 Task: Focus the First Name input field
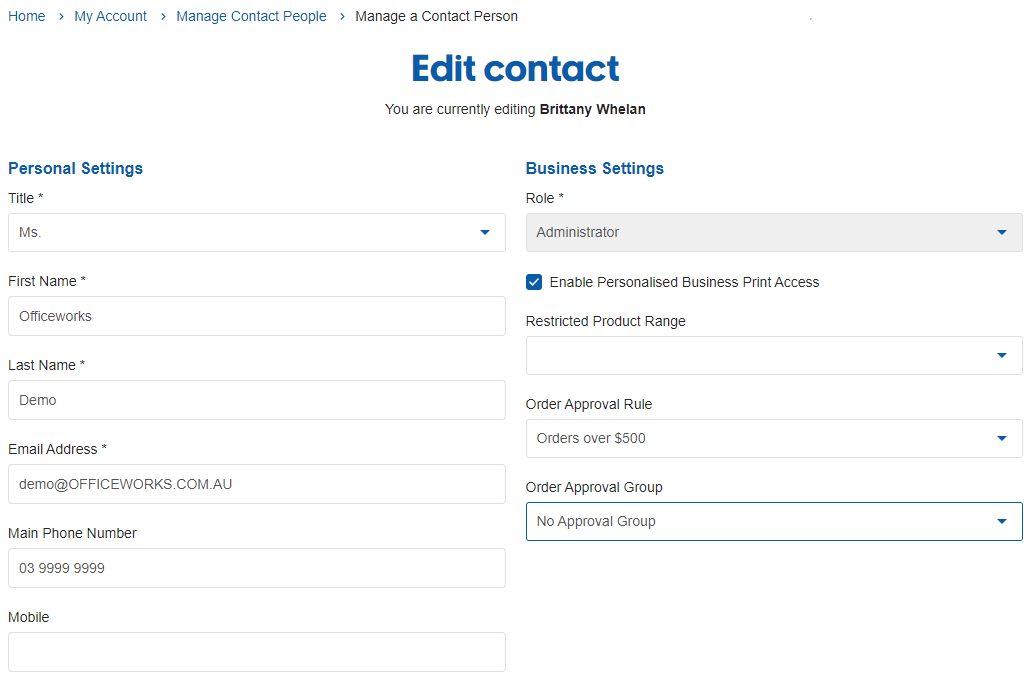pyautogui.click(x=256, y=316)
